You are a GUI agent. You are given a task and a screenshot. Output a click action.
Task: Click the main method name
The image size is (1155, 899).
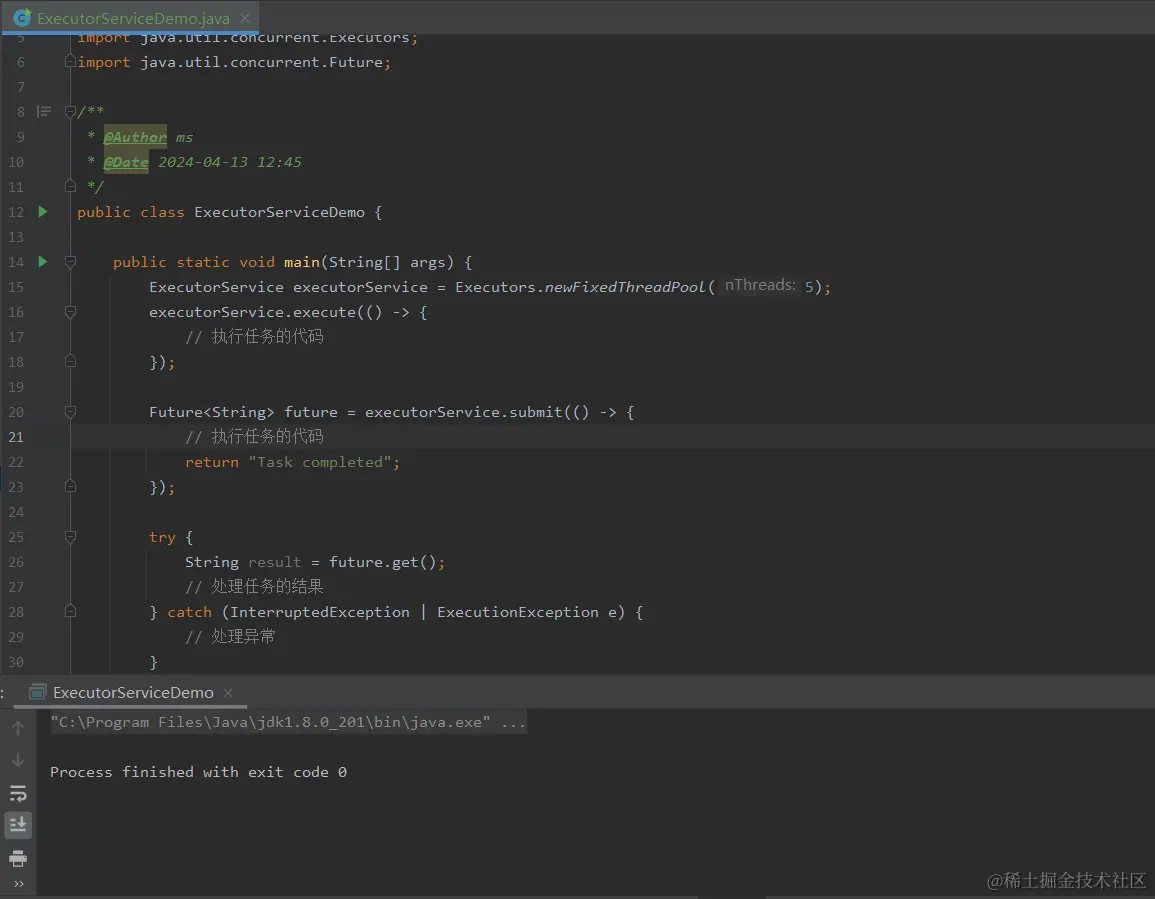click(x=302, y=262)
